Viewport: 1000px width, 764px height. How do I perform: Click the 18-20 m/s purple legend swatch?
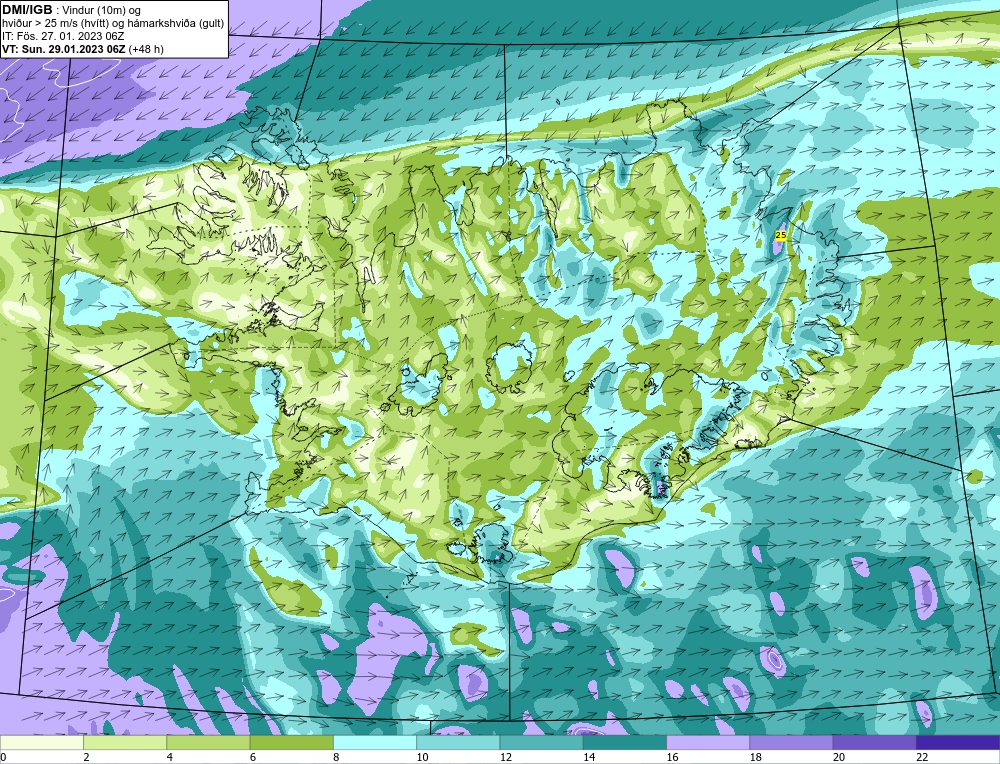point(791,742)
